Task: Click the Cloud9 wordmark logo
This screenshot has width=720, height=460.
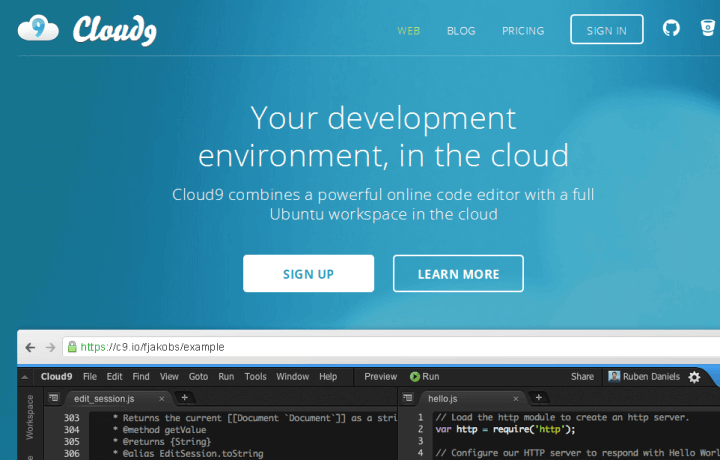Action: (x=115, y=30)
